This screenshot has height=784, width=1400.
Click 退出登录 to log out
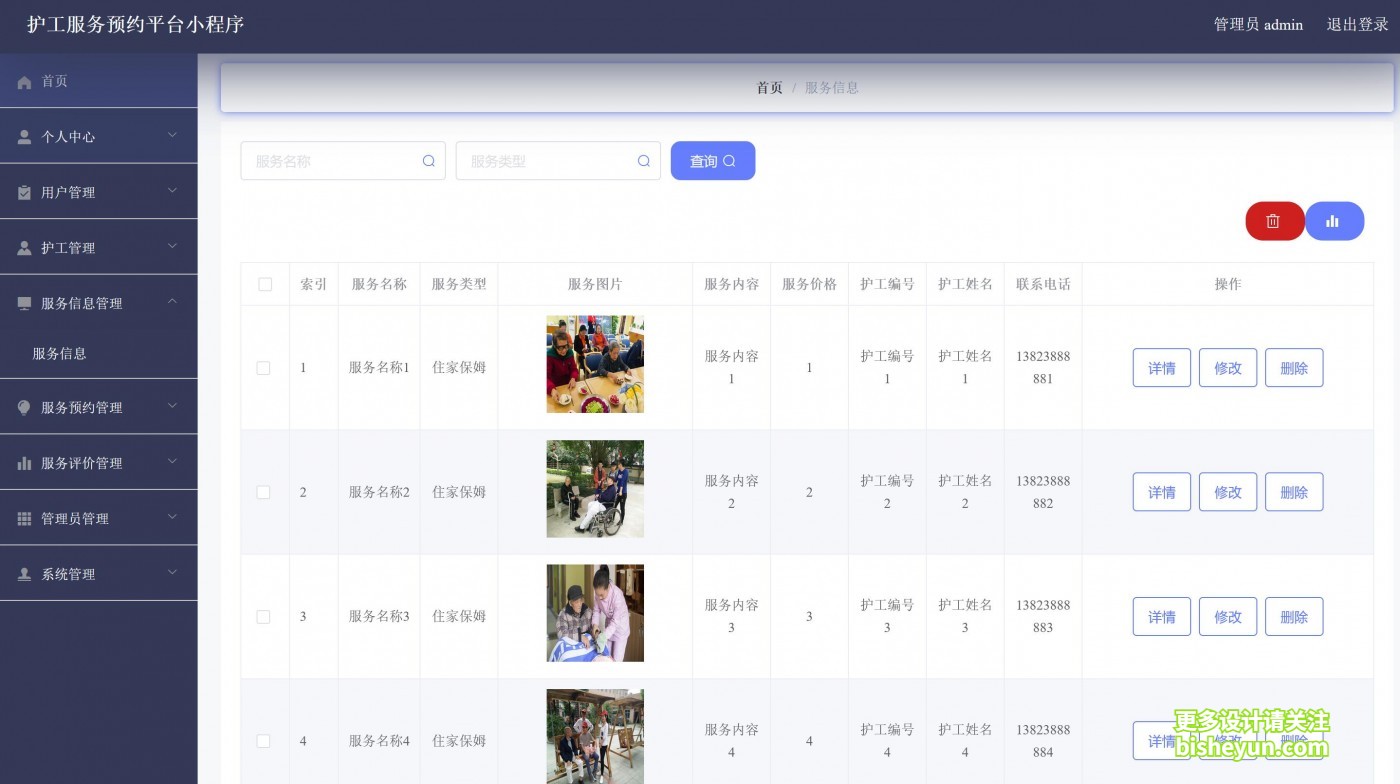click(1358, 25)
